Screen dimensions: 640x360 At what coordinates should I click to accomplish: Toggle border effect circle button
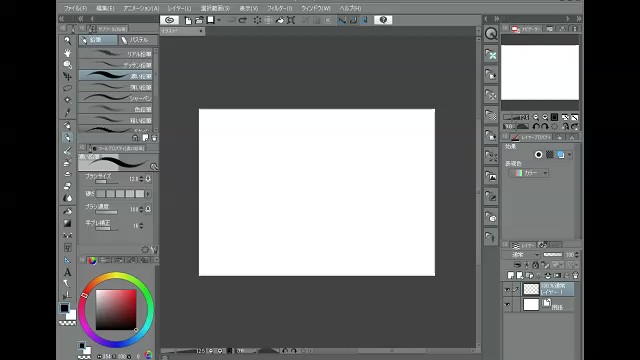pos(539,155)
